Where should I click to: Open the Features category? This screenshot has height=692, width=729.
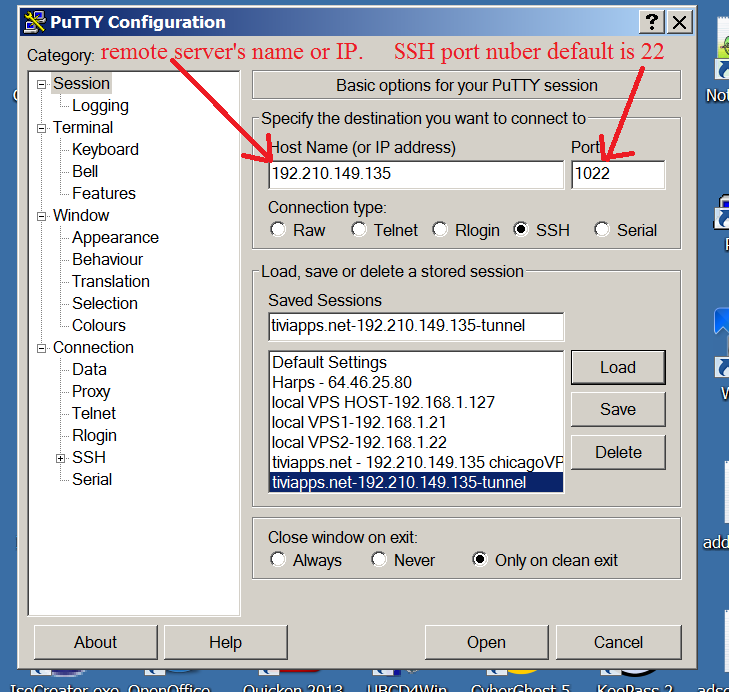(x=104, y=193)
